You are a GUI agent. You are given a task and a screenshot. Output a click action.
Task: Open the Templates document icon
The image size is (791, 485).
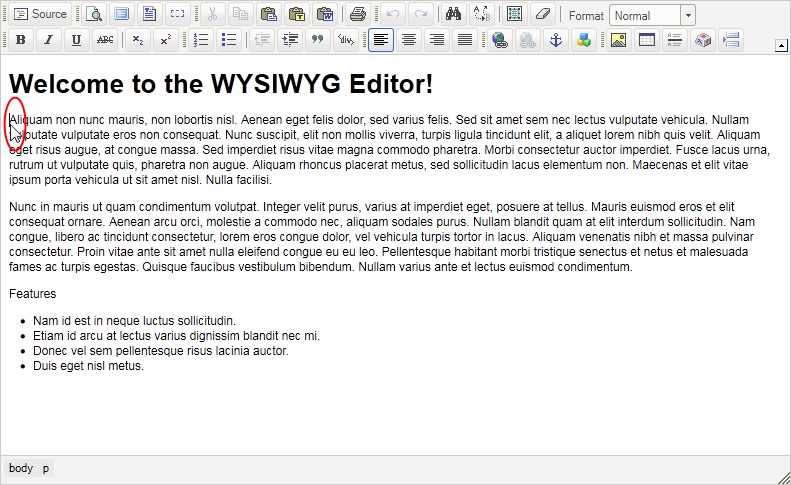[149, 14]
